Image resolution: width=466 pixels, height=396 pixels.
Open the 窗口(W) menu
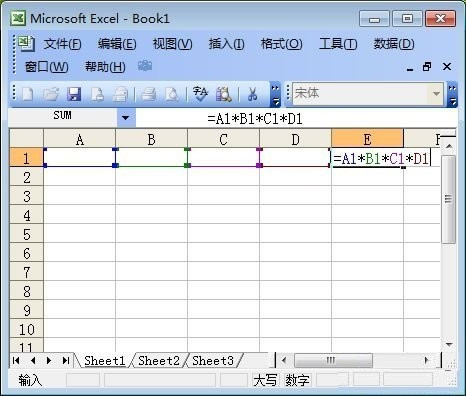point(47,67)
